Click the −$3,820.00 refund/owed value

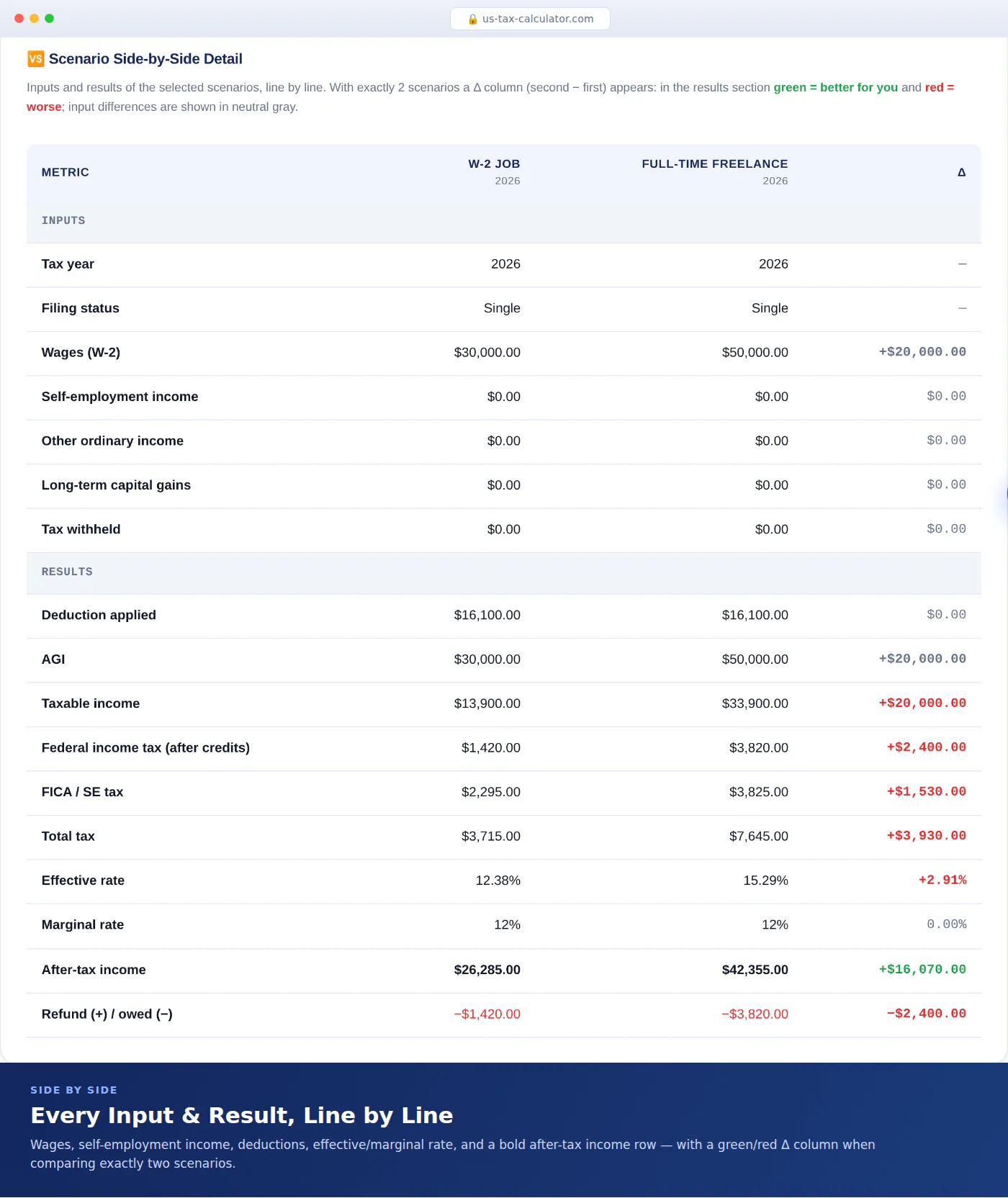[x=755, y=1014]
